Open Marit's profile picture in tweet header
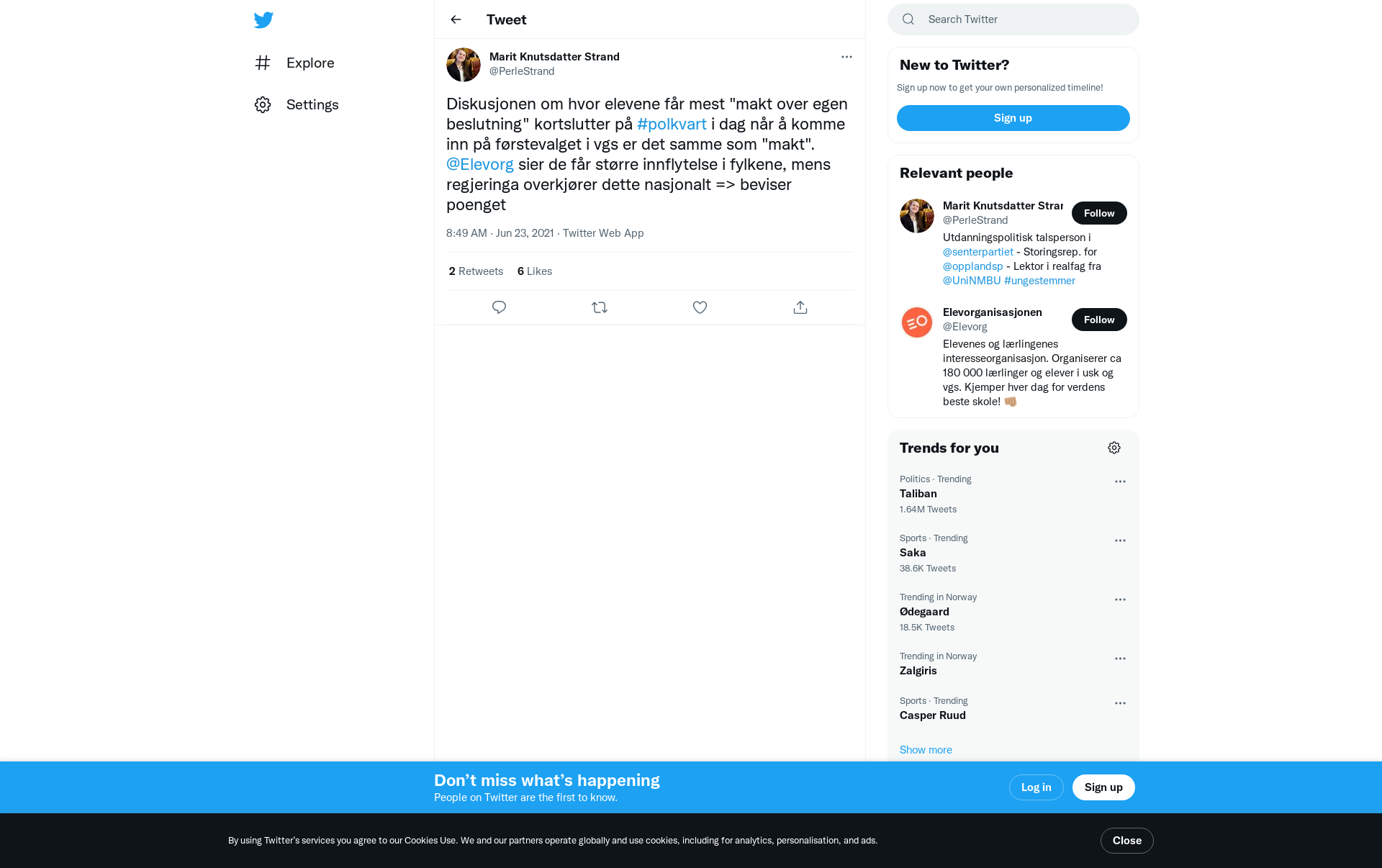Image resolution: width=1382 pixels, height=868 pixels. tap(464, 65)
